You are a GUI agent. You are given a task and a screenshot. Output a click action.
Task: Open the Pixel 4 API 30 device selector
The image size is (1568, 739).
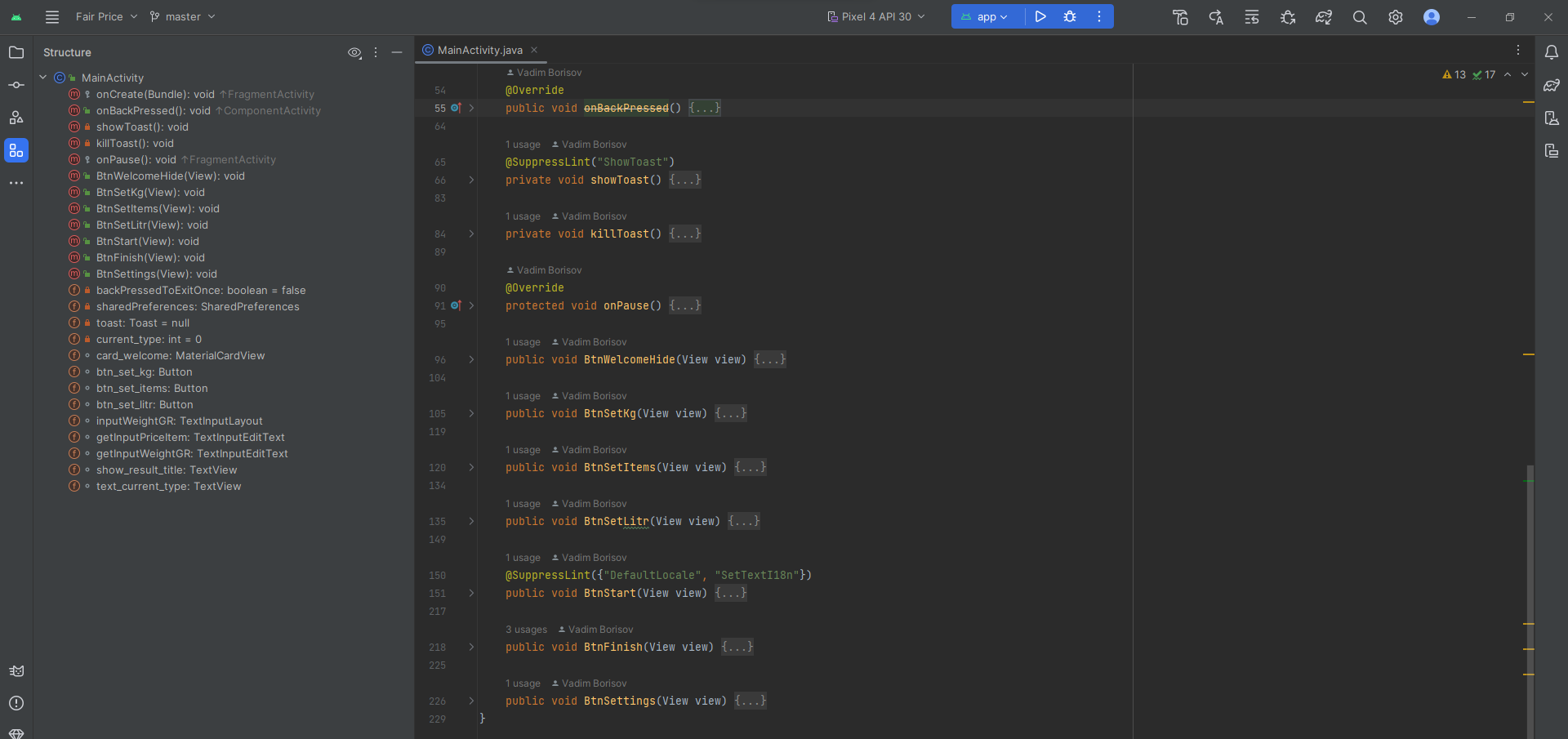pos(876,16)
